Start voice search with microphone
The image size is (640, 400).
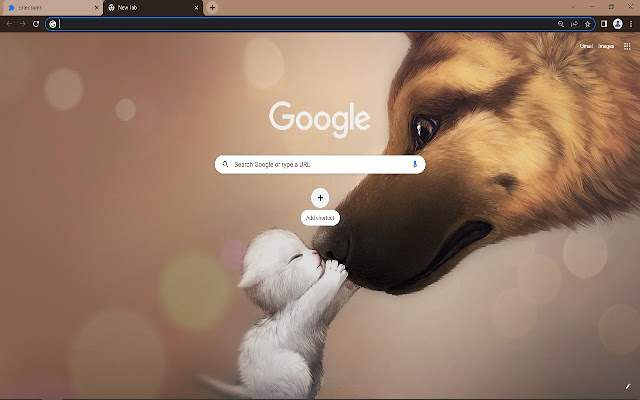[415, 164]
